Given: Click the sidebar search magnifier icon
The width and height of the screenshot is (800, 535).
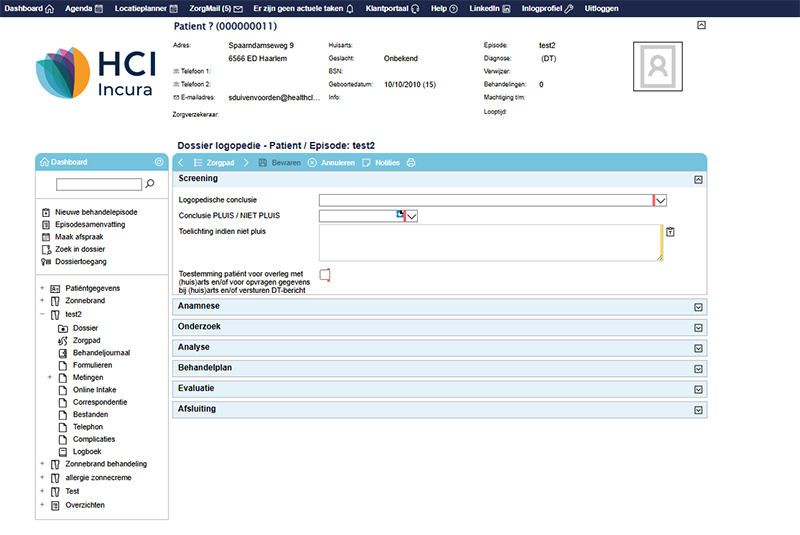Looking at the screenshot, I should pyautogui.click(x=151, y=184).
